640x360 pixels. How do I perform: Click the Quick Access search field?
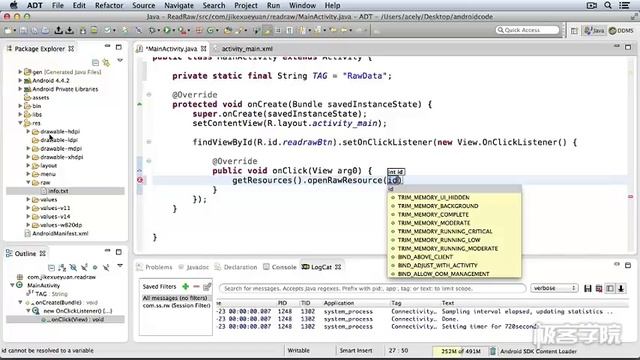[527, 30]
